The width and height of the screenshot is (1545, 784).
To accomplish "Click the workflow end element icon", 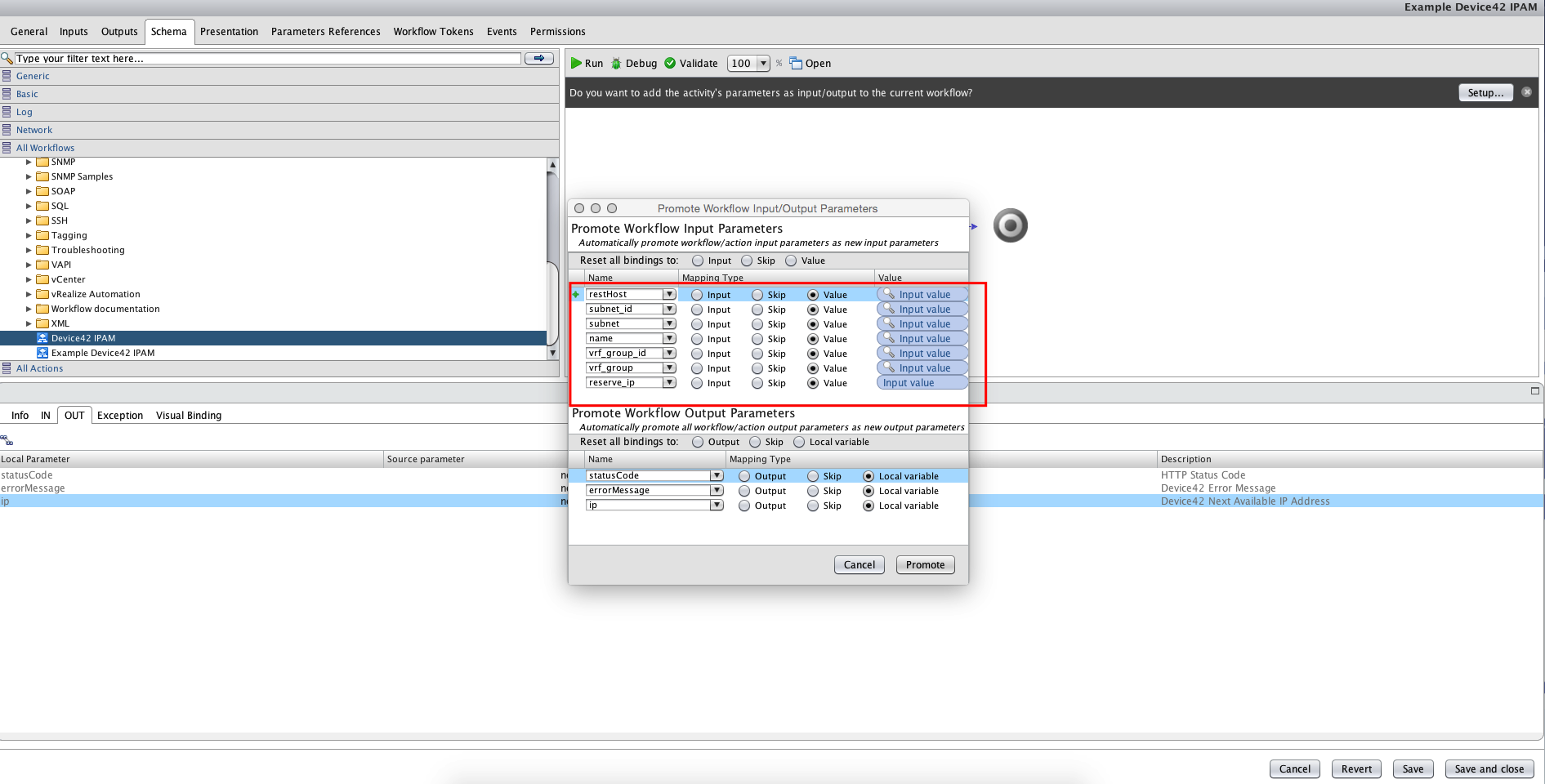I will [1011, 226].
